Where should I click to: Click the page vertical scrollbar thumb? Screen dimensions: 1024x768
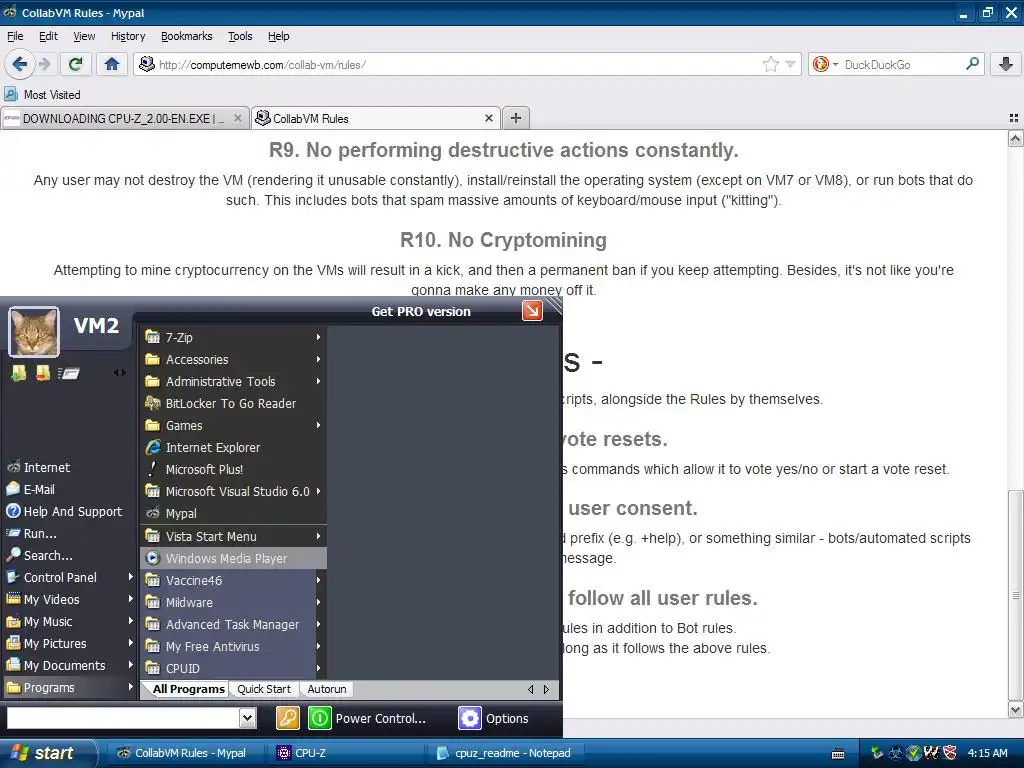pos(1016,595)
